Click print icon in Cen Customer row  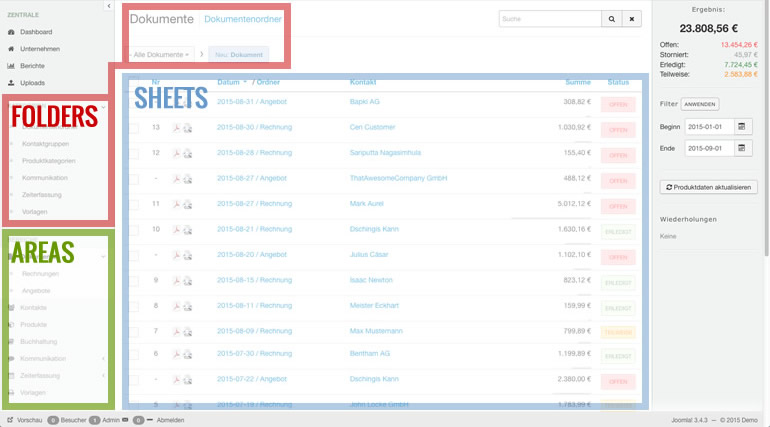click(x=188, y=128)
